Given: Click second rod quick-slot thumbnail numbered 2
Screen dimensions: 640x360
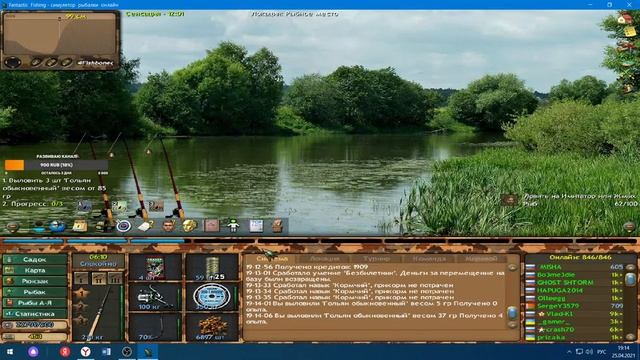Looking at the screenshot, I should [120, 206].
